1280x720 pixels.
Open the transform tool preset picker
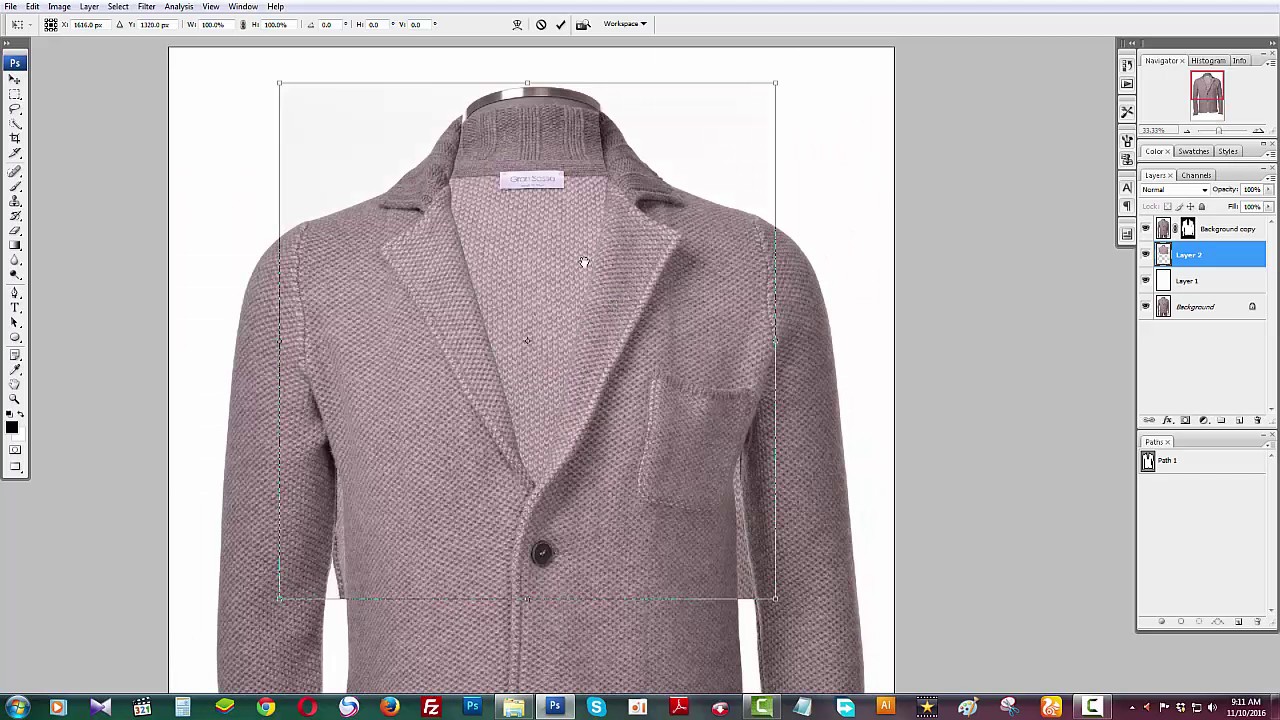click(22, 24)
